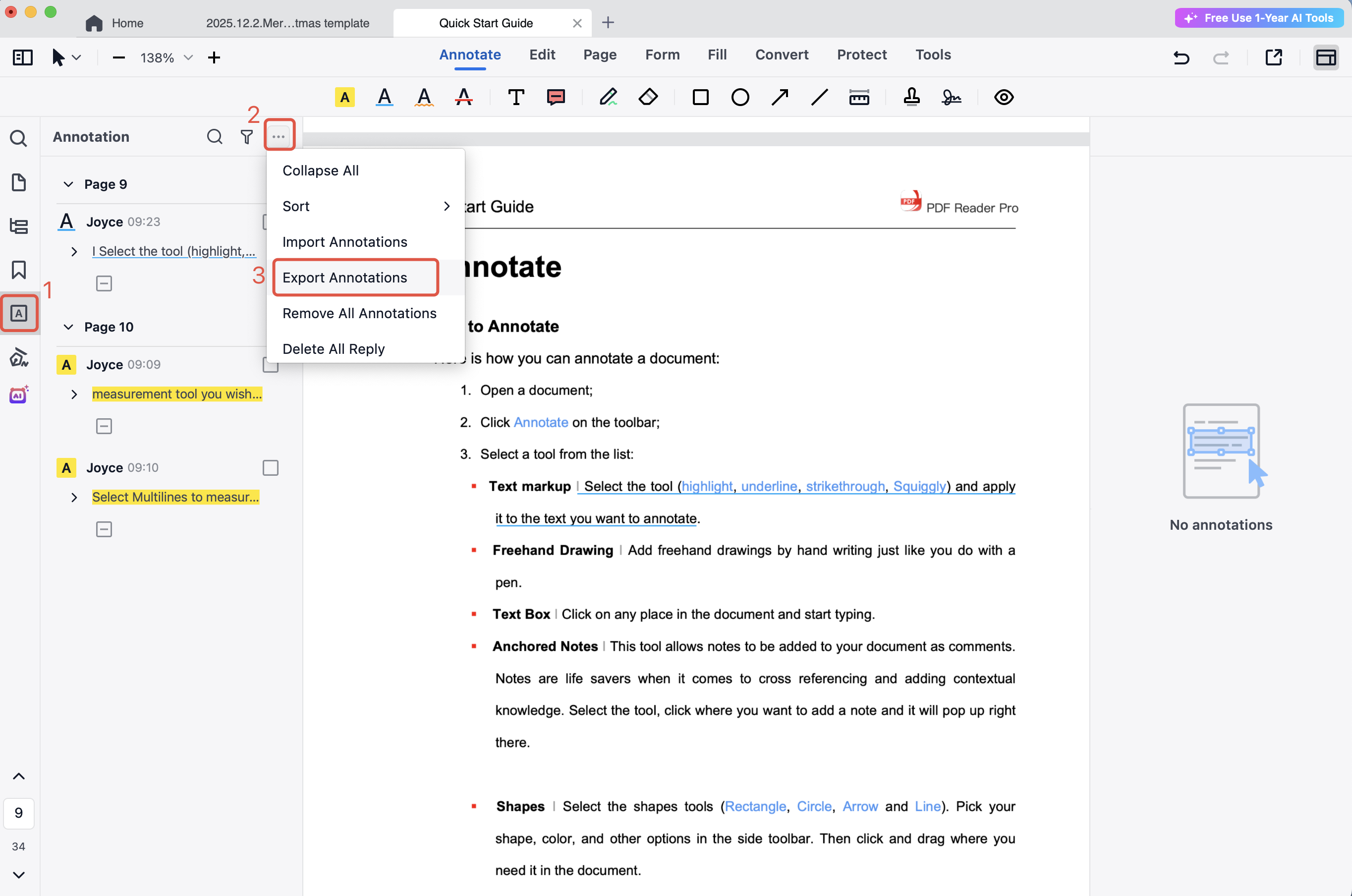
Task: Open the Bookmarks sidebar panel
Action: 19,270
